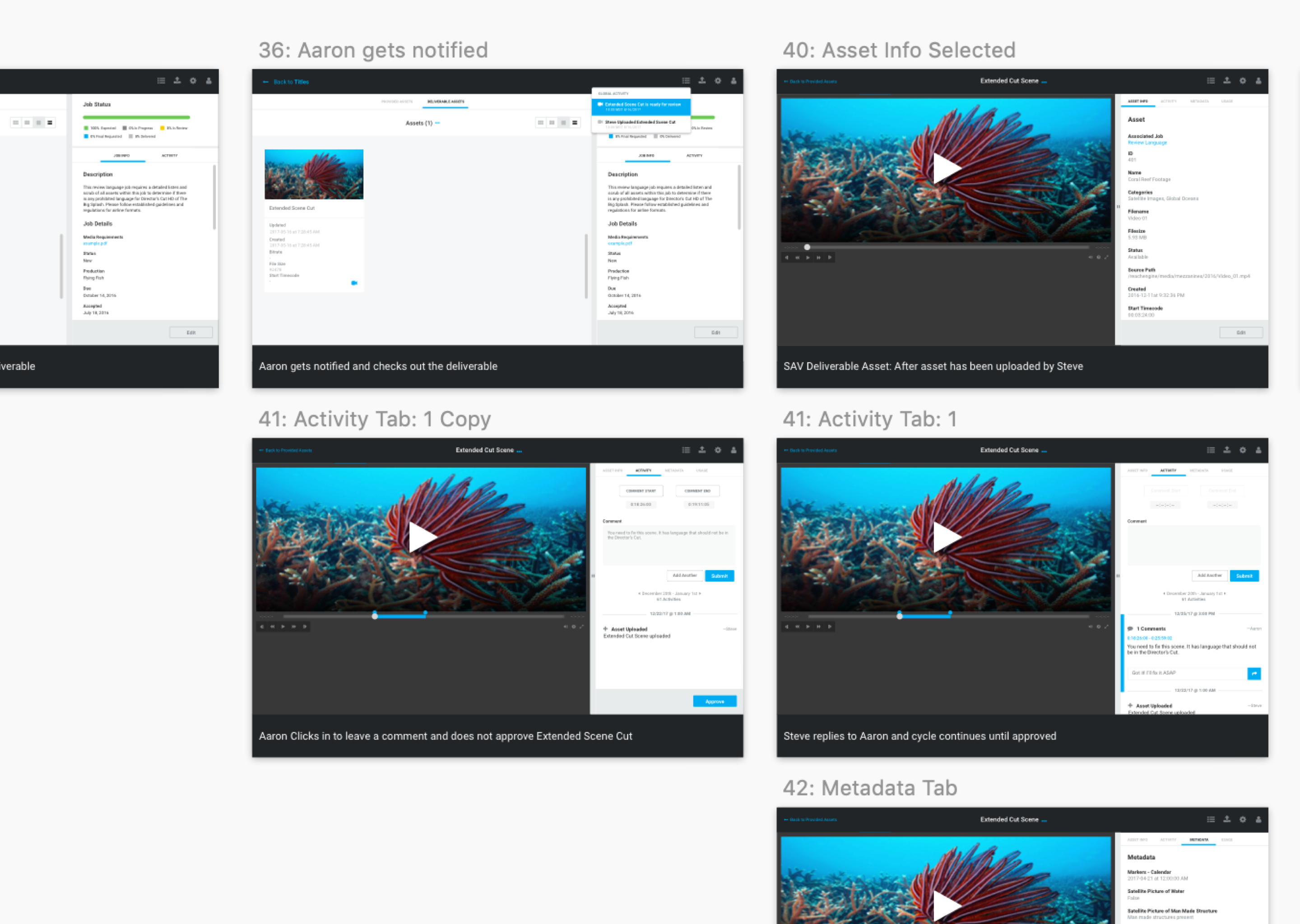Click the fullscreen icon under the Asset Info Selected video
1300x924 pixels.
1106,257
